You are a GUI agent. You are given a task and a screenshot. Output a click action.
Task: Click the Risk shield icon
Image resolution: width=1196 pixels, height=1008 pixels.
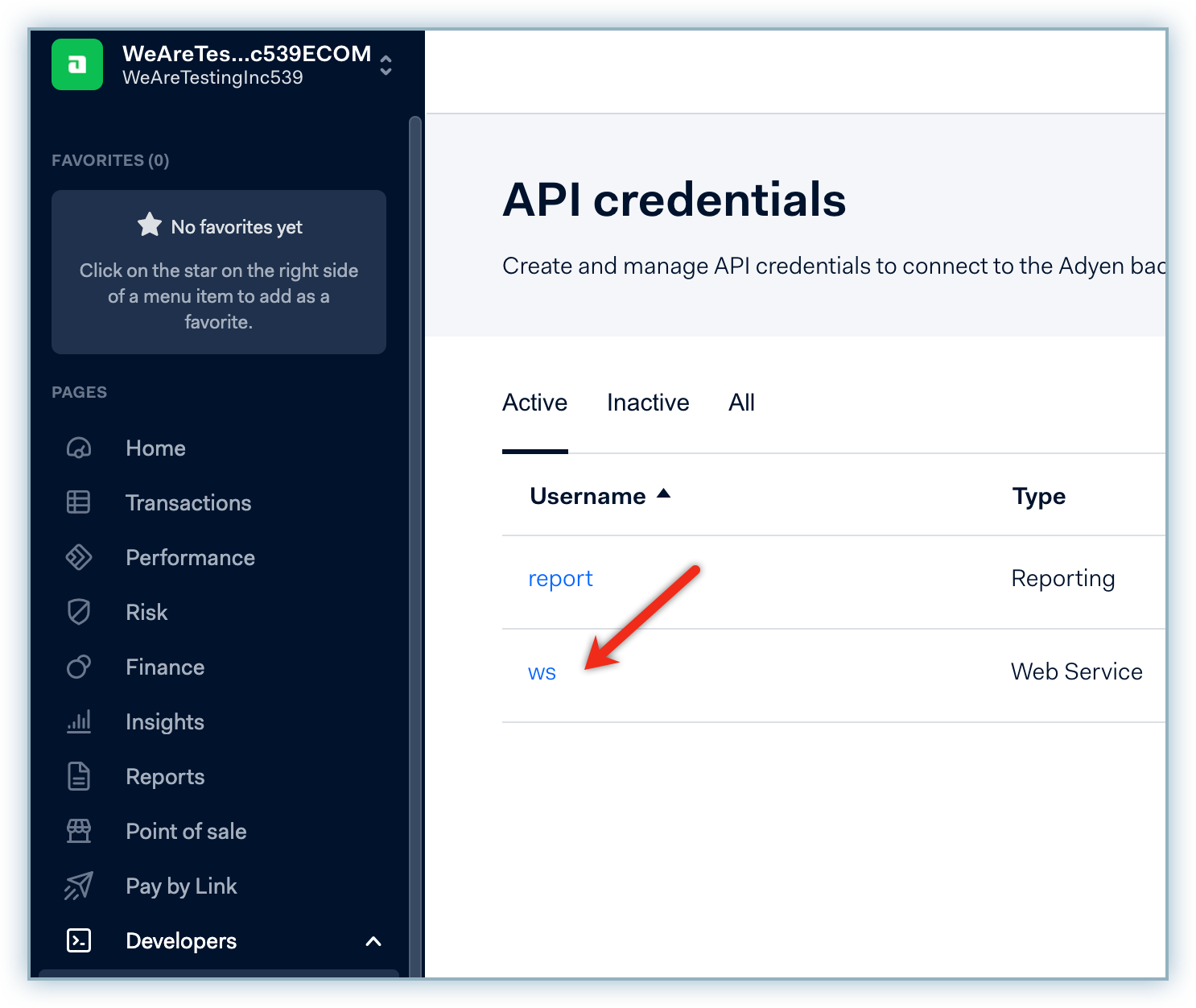[79, 612]
